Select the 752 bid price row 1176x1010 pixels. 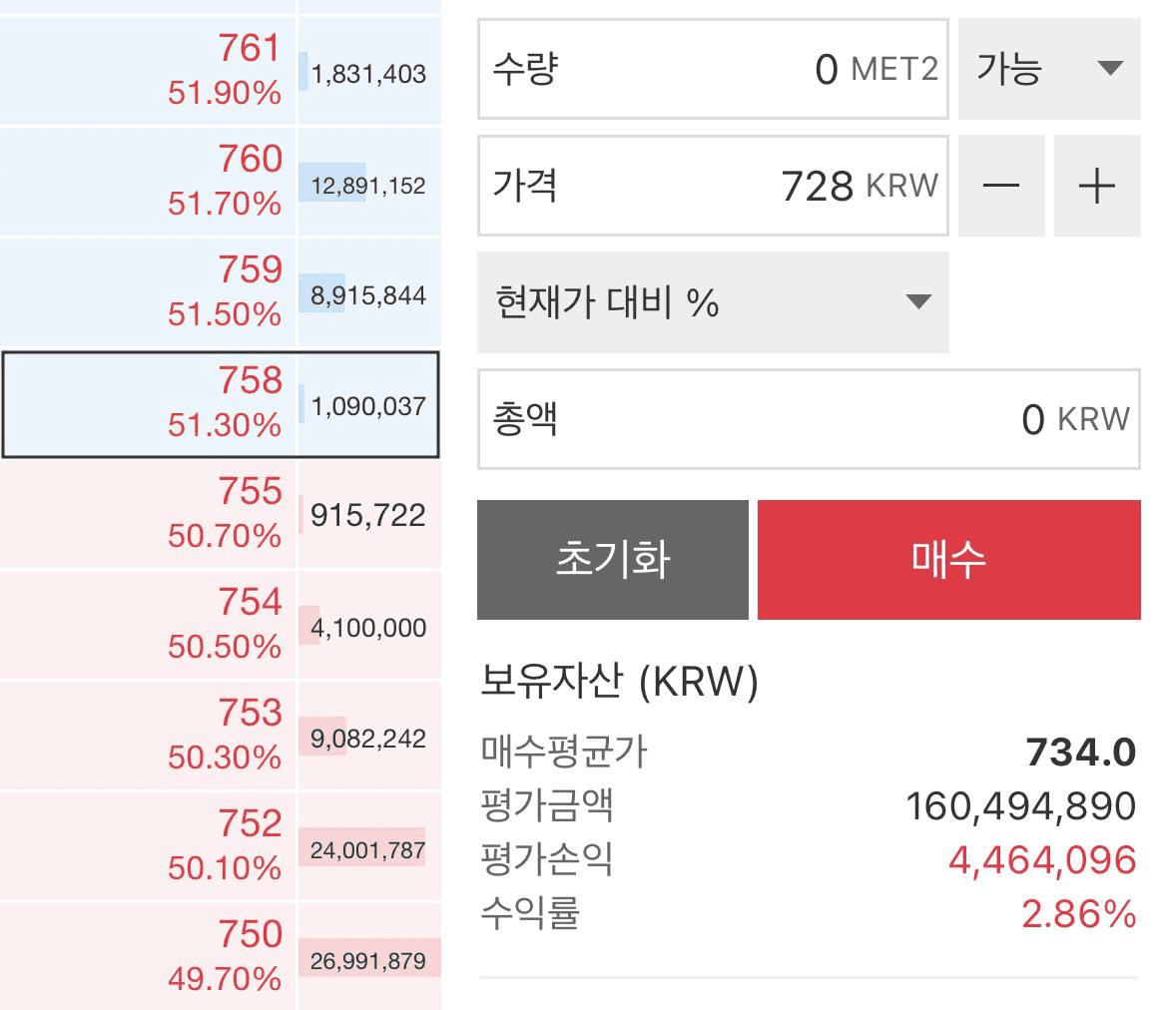[x=149, y=846]
